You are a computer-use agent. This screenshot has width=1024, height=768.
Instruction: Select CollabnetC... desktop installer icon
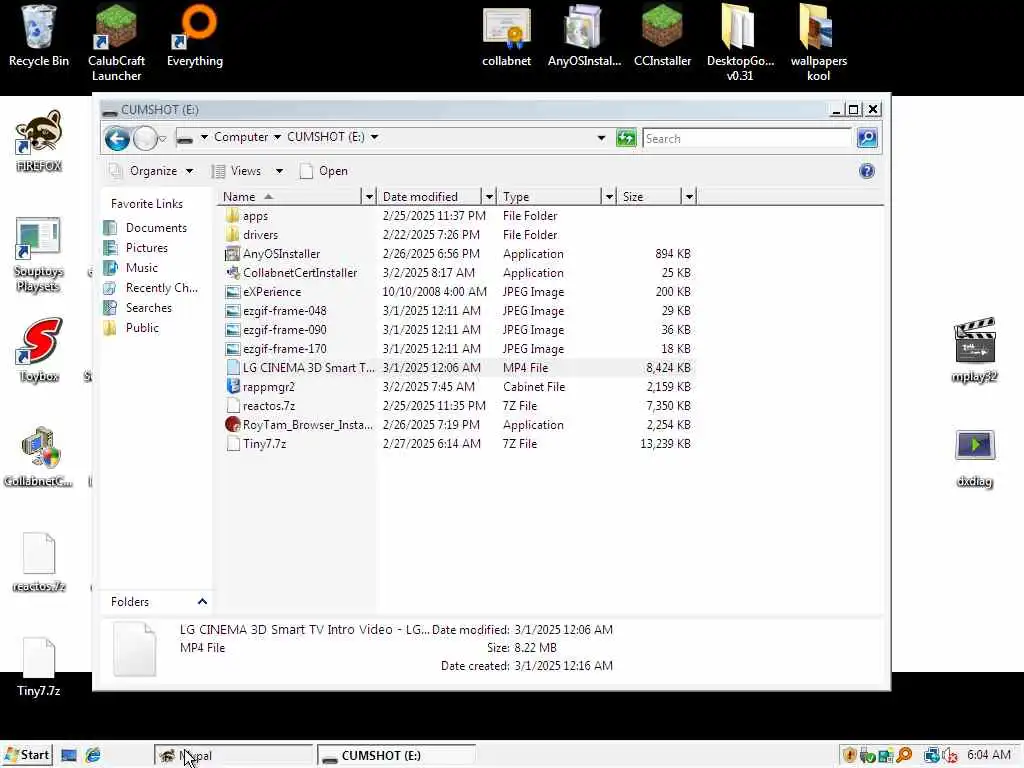tap(39, 456)
